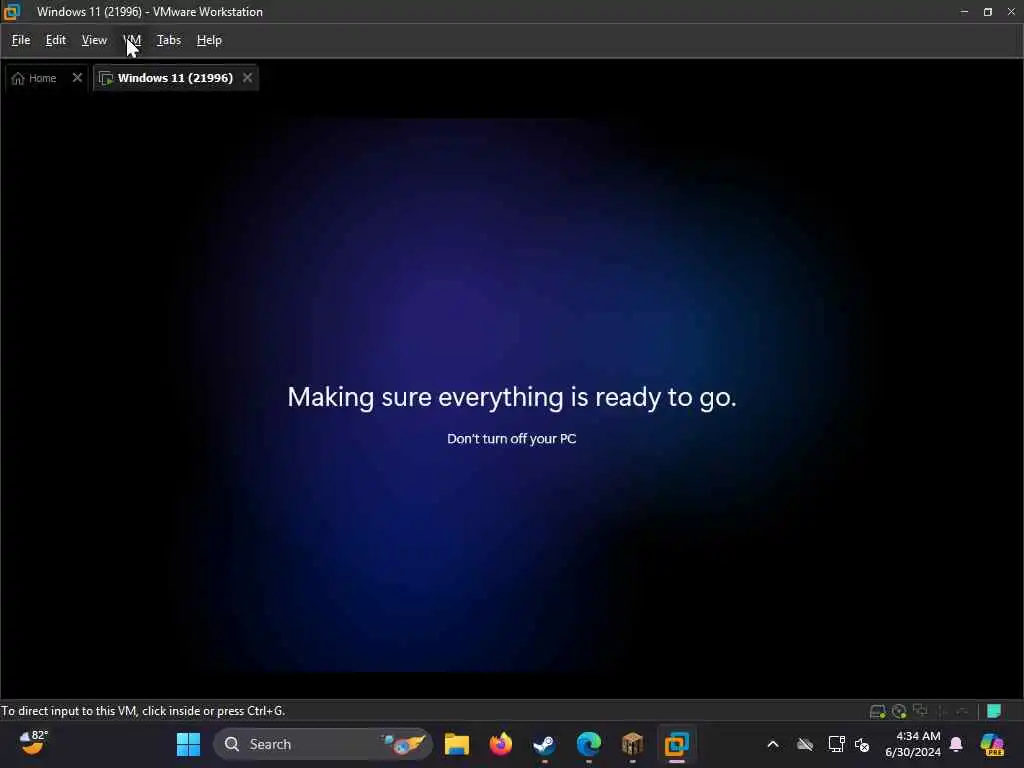
Task: Close the VMware Workstation window
Action: point(1011,12)
